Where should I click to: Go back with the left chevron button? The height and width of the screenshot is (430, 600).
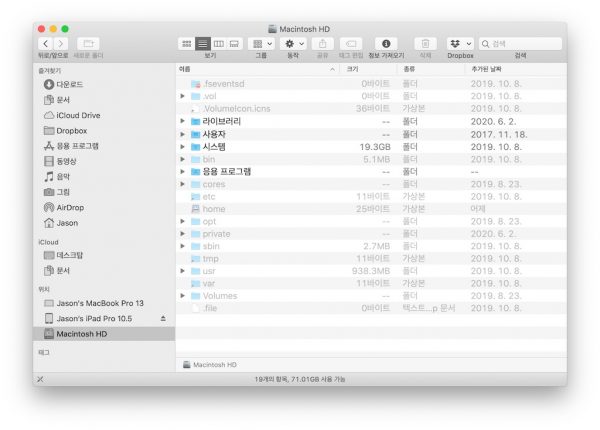46,44
